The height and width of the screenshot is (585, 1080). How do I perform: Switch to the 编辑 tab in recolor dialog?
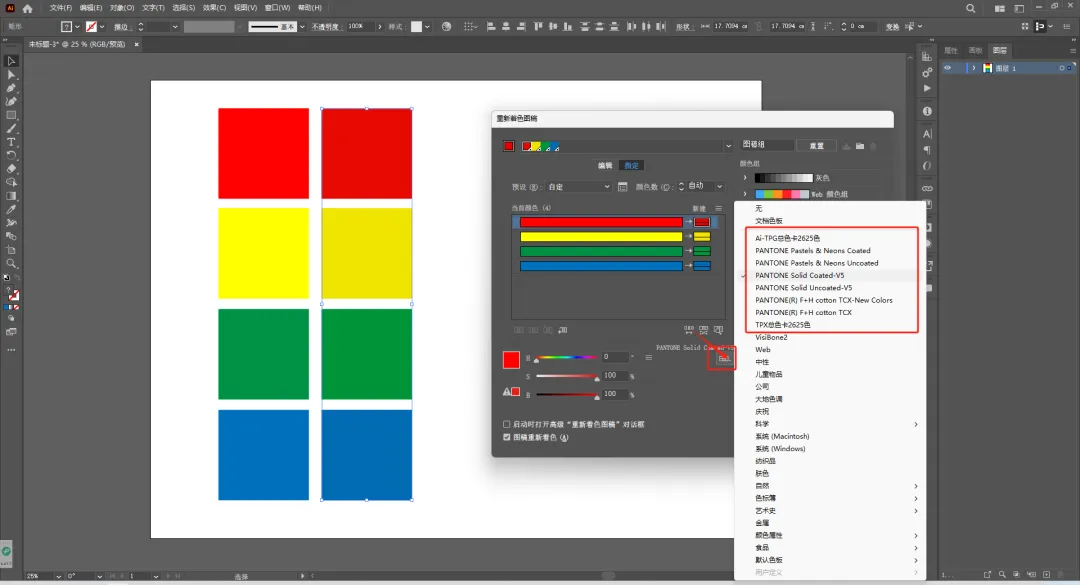pos(605,165)
